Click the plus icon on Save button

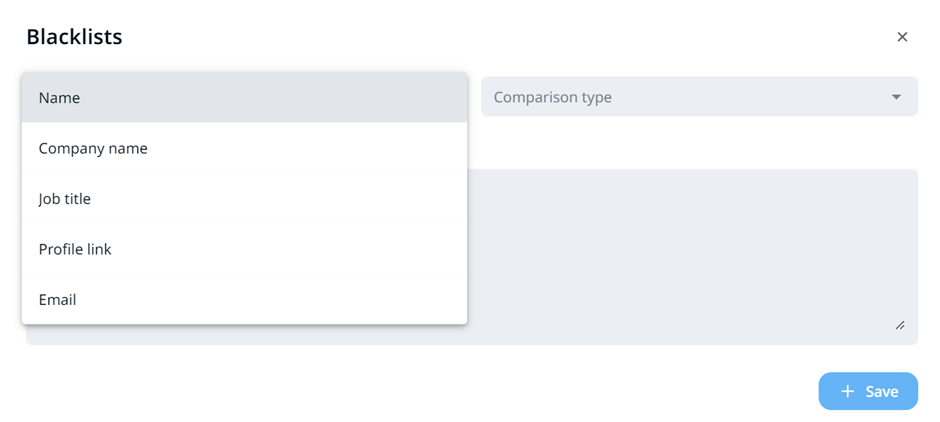[847, 391]
